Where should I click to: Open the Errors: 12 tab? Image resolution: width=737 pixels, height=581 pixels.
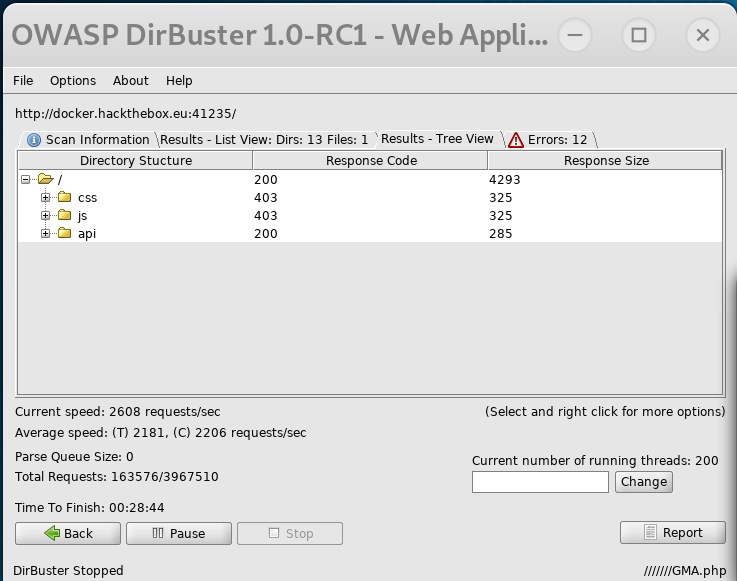(549, 140)
